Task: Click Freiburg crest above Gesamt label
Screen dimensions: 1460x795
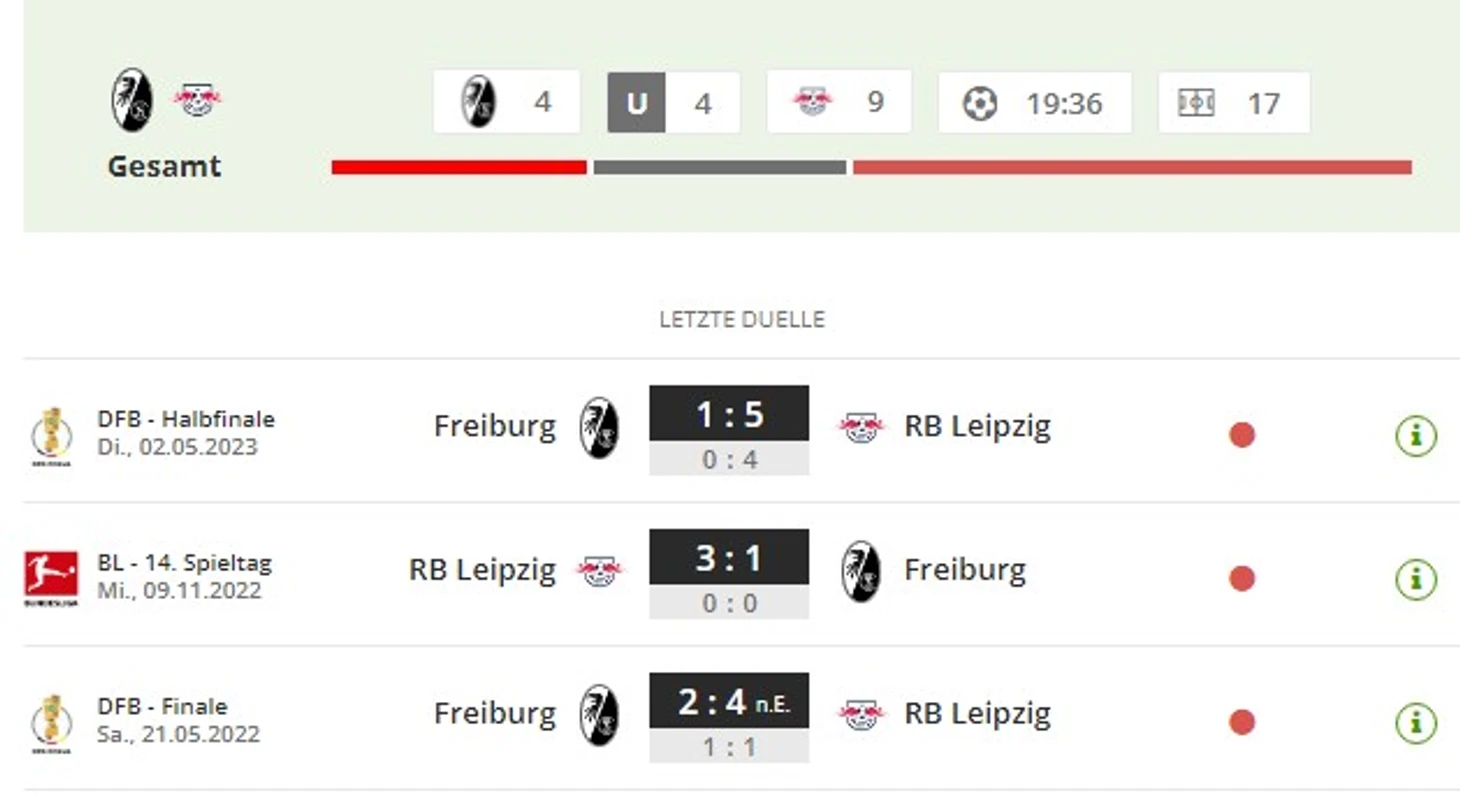Action: pyautogui.click(x=132, y=100)
